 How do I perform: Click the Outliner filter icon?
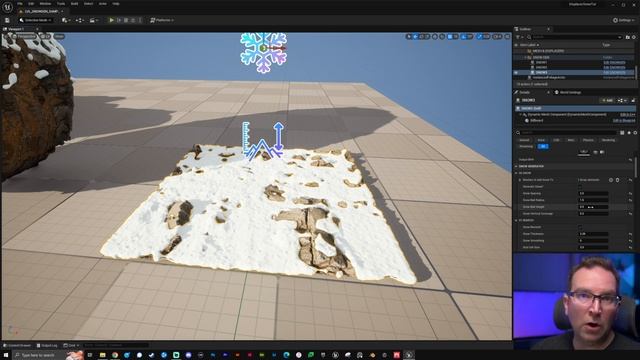pyautogui.click(x=519, y=37)
